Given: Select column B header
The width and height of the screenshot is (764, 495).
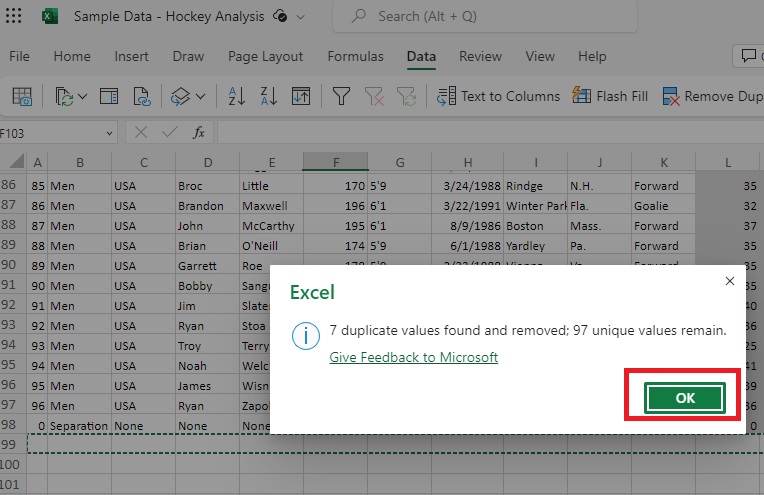Looking at the screenshot, I should 79,162.
